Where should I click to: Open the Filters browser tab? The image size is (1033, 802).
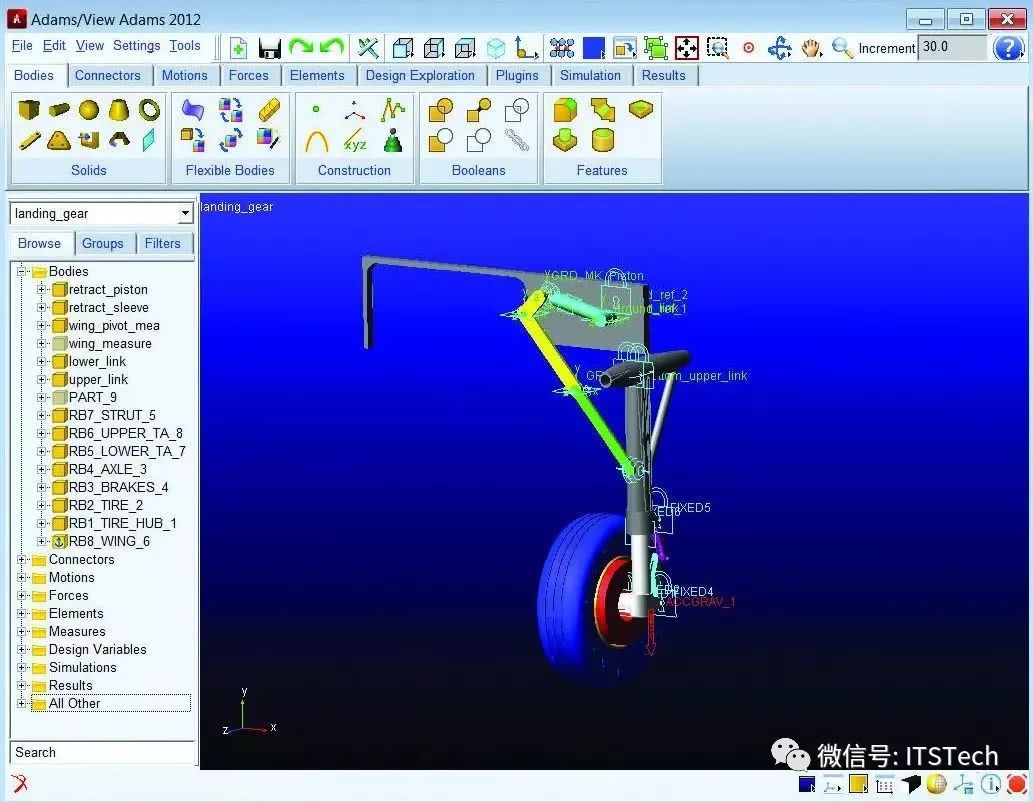click(x=163, y=244)
